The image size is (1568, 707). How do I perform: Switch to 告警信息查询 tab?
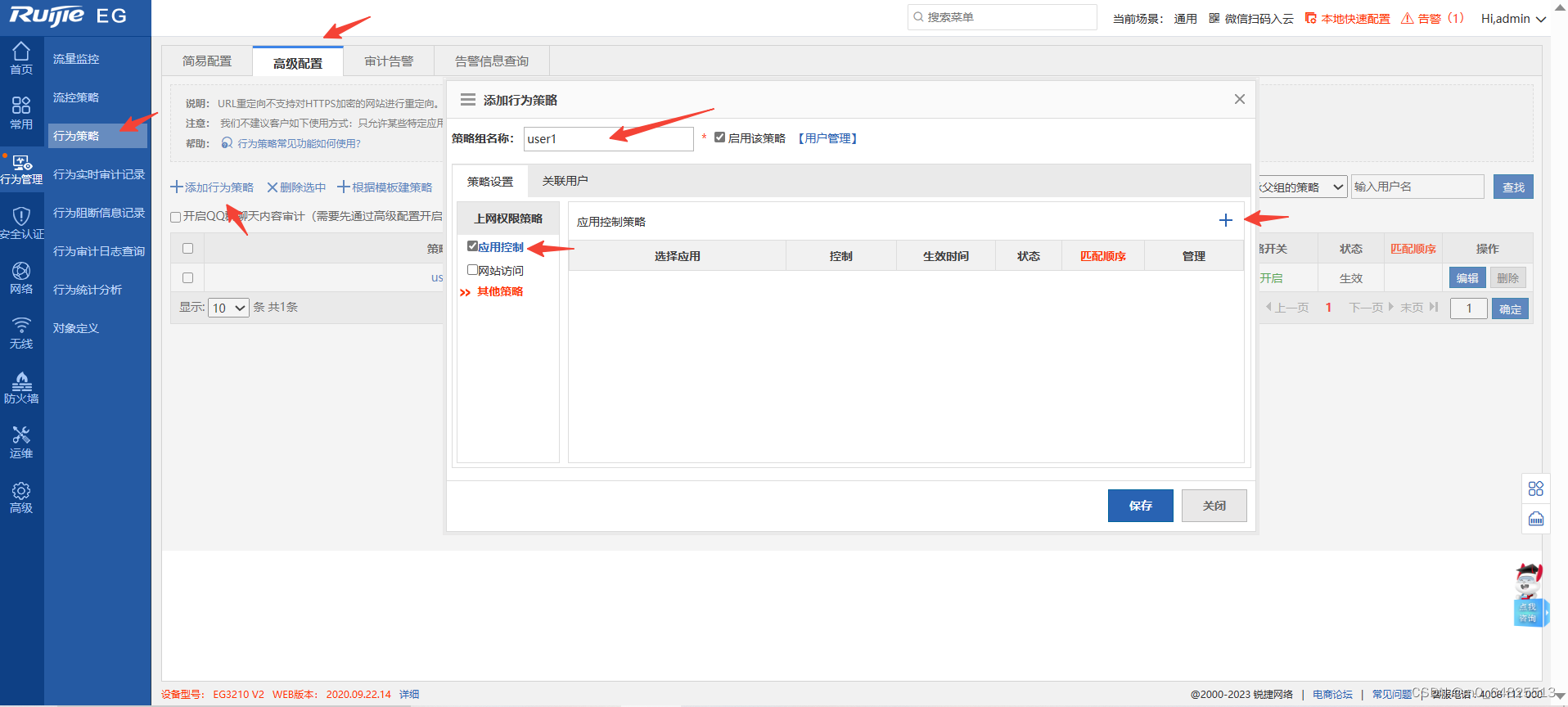pyautogui.click(x=492, y=61)
